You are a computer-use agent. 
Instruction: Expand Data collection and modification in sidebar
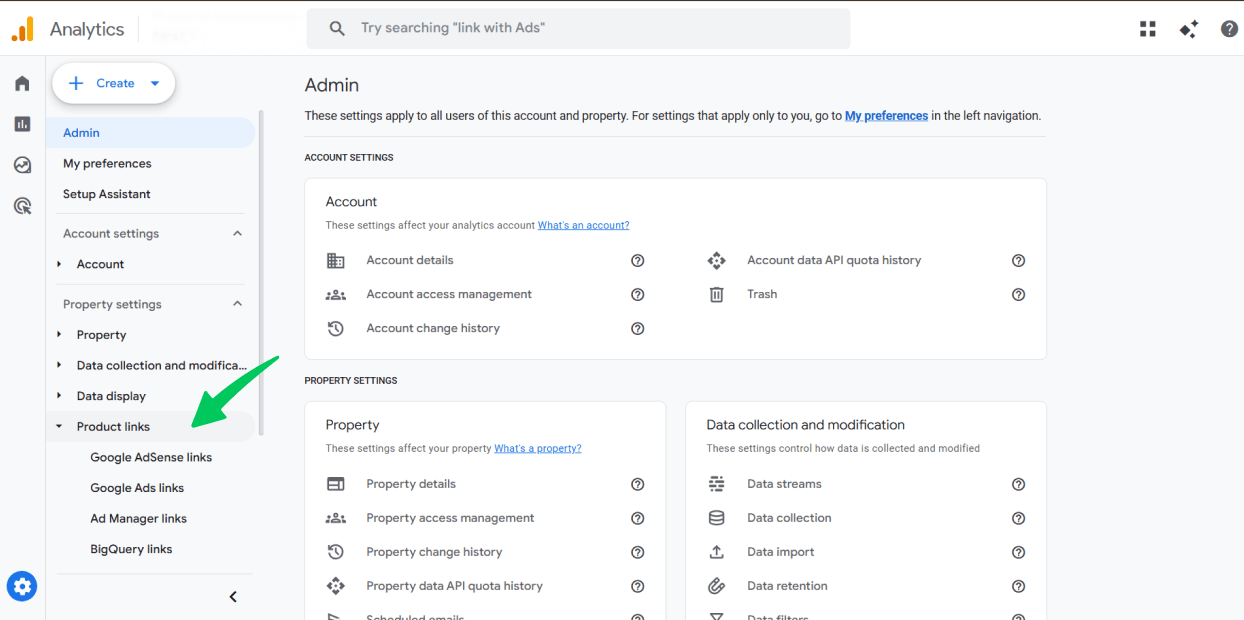59,365
